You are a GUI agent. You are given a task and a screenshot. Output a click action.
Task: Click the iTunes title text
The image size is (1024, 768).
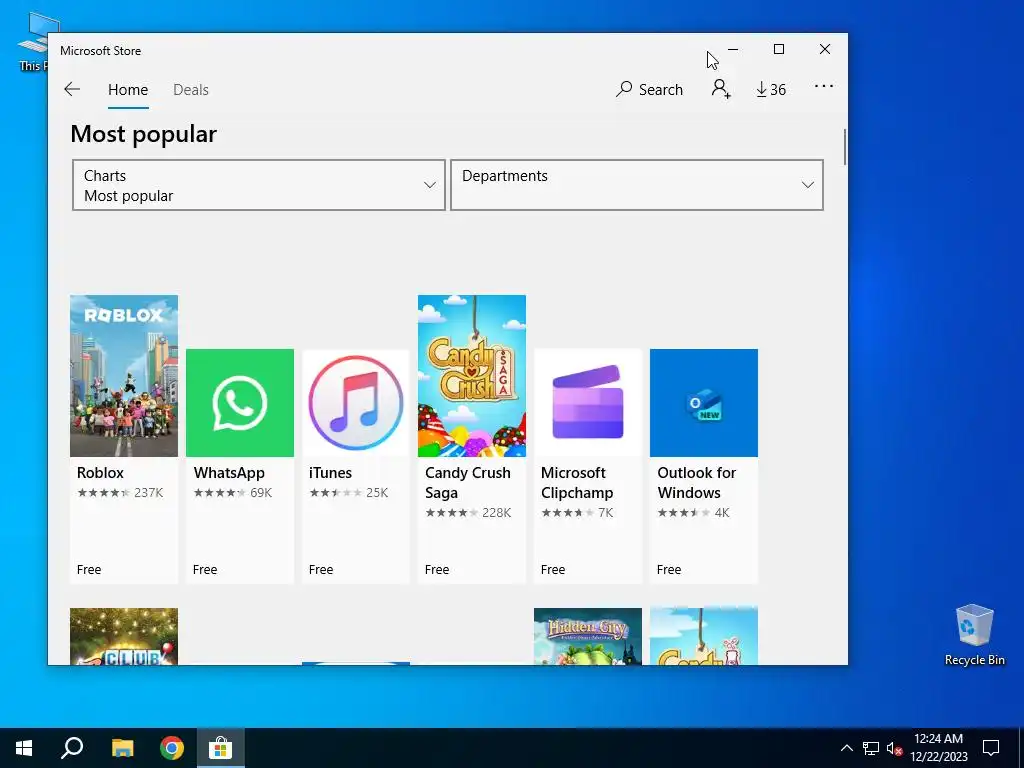330,473
